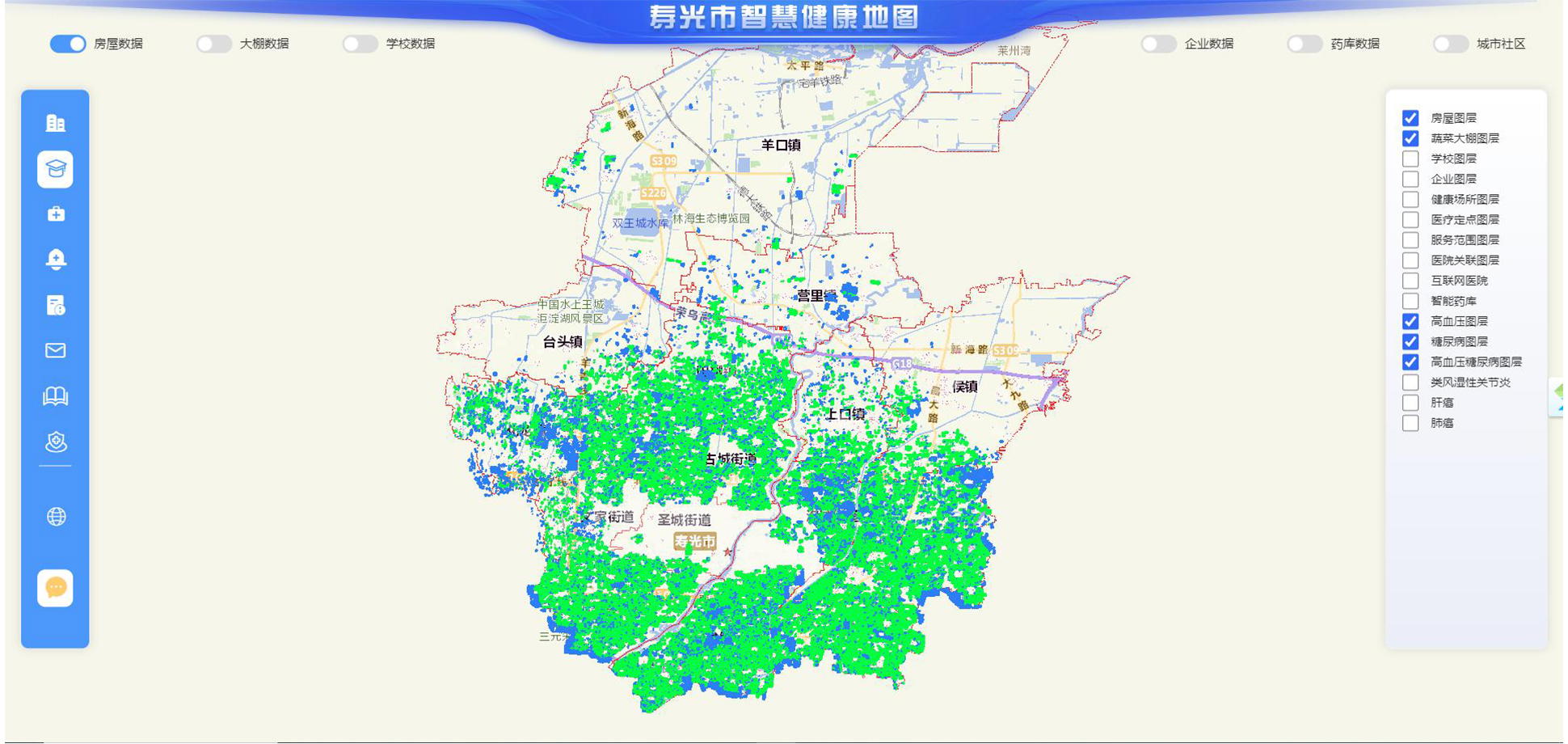Enable the 大棚数据 toggle
The image size is (1568, 744).
[214, 44]
